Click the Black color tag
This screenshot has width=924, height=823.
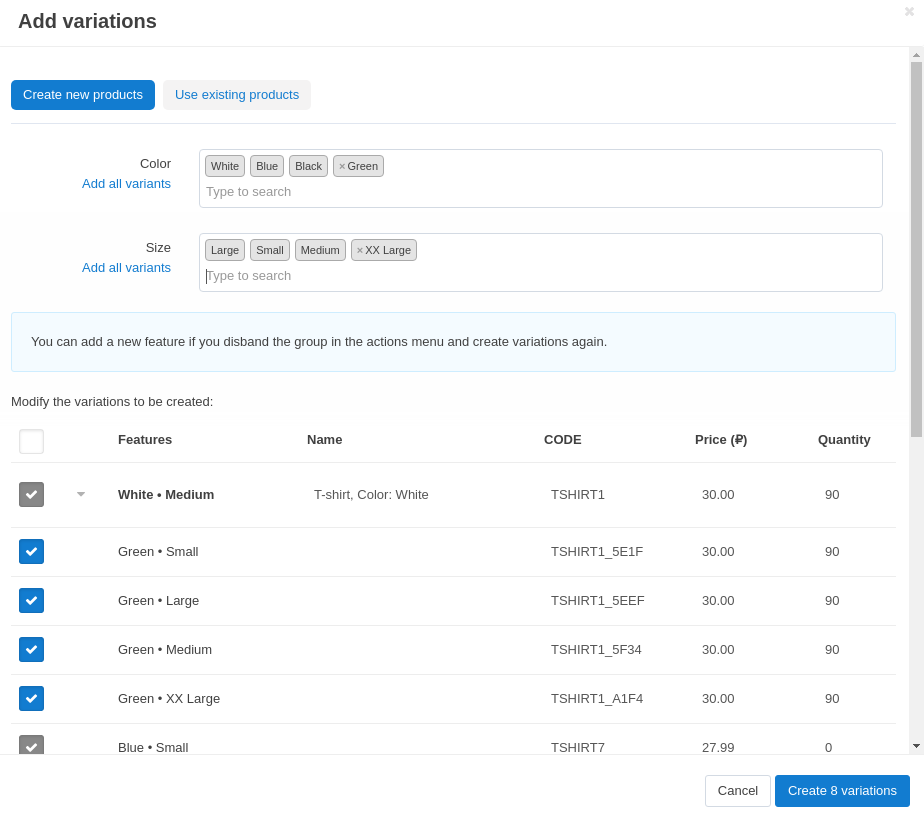coord(308,166)
